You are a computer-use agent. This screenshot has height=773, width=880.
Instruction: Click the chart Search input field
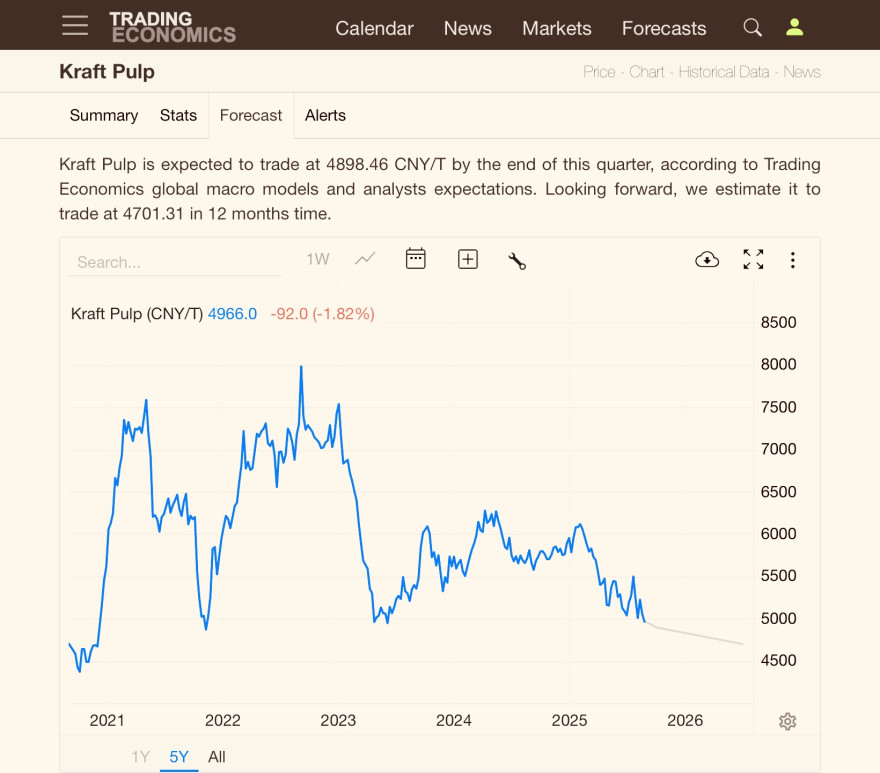pyautogui.click(x=173, y=262)
